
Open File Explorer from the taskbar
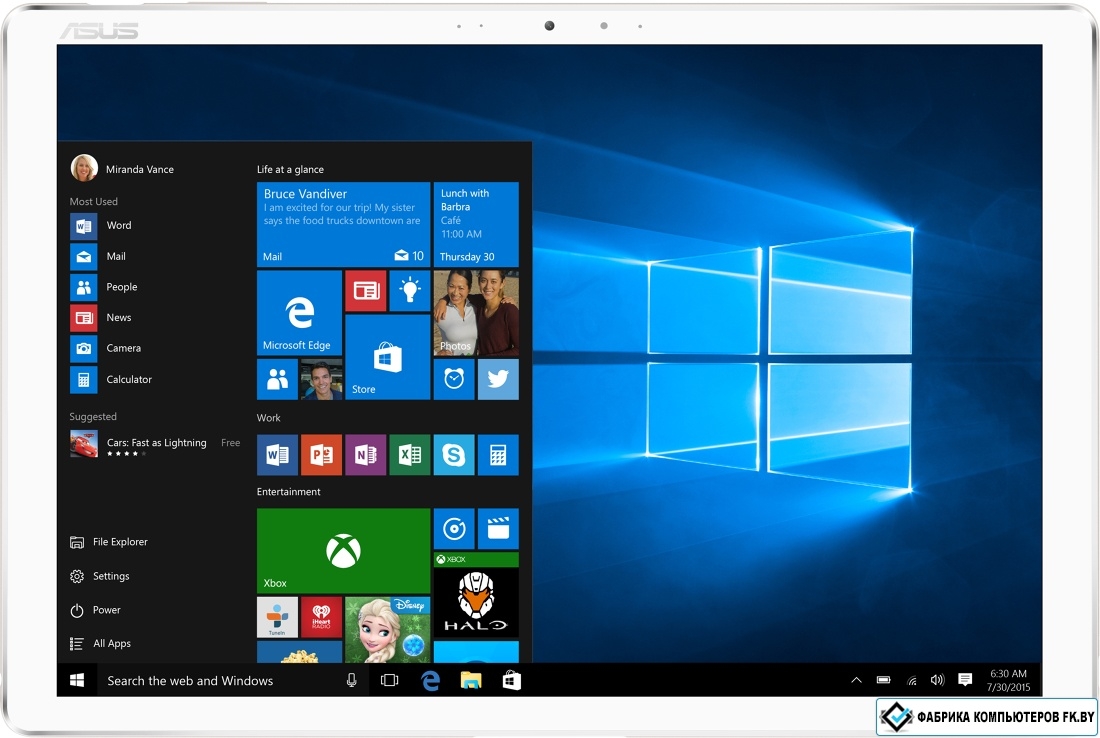tap(471, 680)
